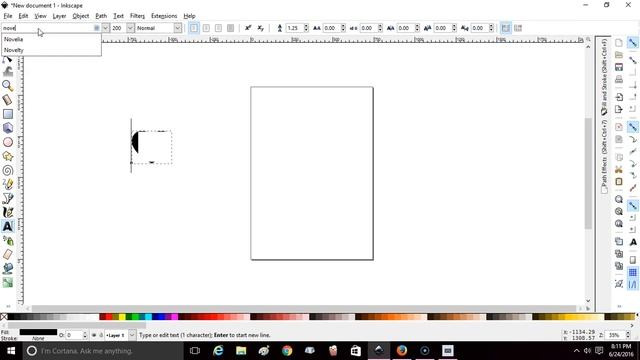This screenshot has height=360, width=640.
Task: Toggle Layer 1 lock icon
Action: click(101, 335)
